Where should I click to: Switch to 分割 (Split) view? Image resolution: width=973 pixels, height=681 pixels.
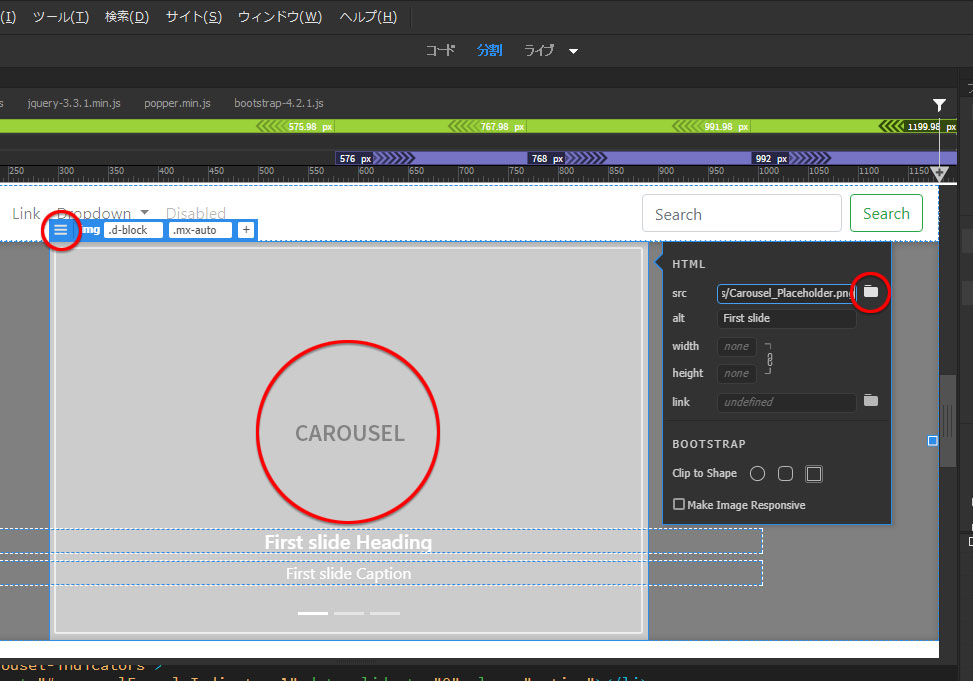(489, 50)
